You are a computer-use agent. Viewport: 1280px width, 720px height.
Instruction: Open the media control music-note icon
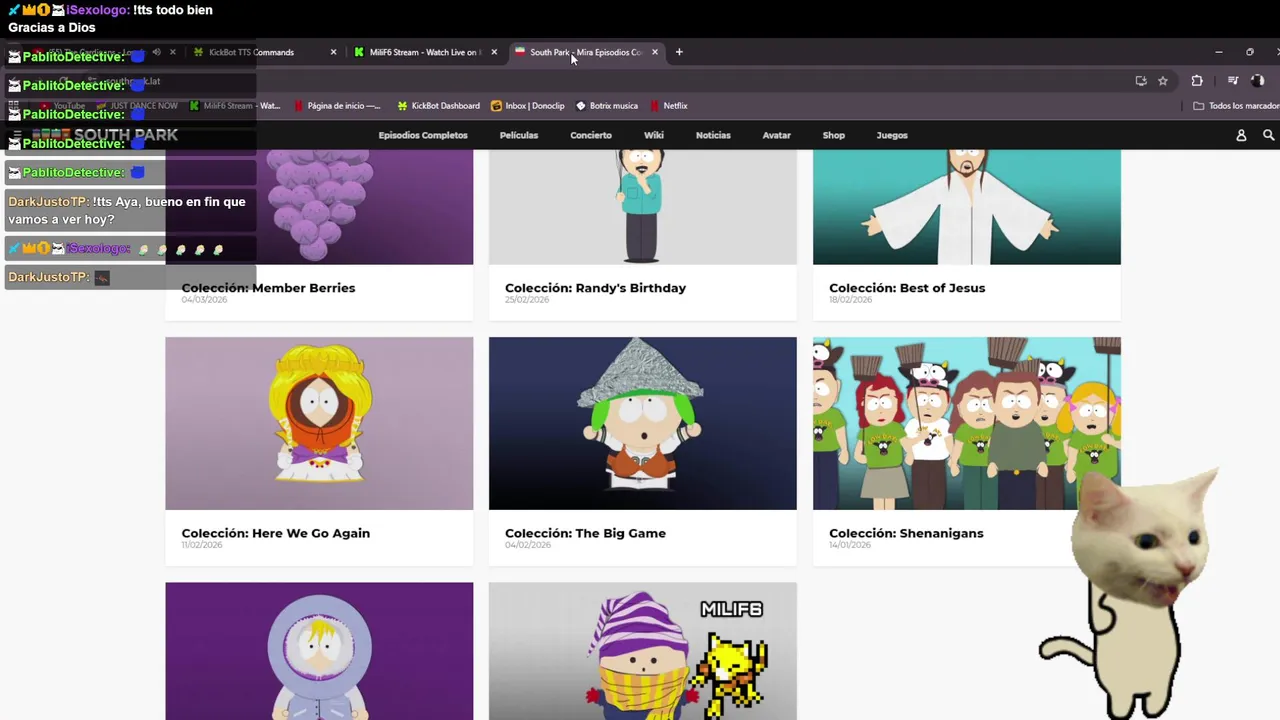(1233, 81)
